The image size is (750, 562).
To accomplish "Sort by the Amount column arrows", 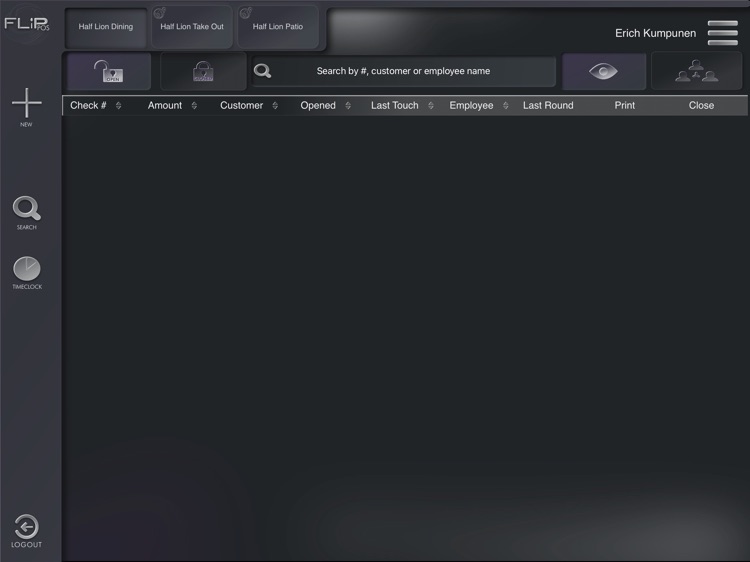I will 194,106.
